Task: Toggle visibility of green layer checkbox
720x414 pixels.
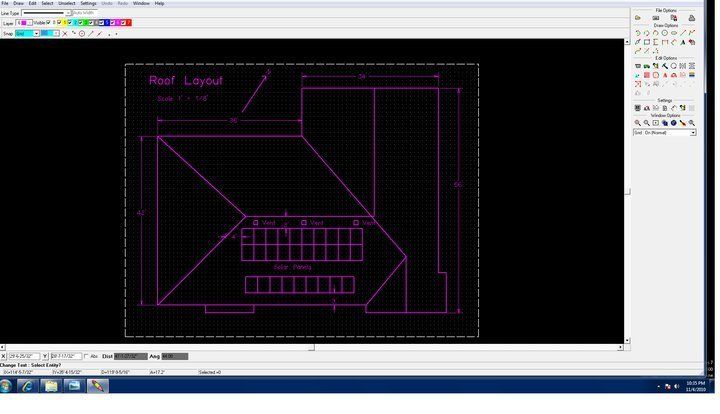Action: click(80, 22)
